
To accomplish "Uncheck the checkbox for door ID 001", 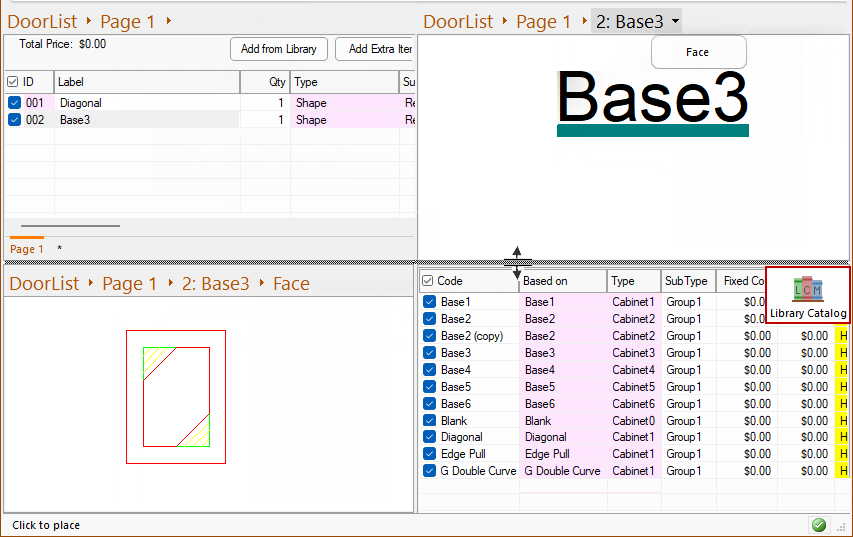I will click(x=14, y=103).
